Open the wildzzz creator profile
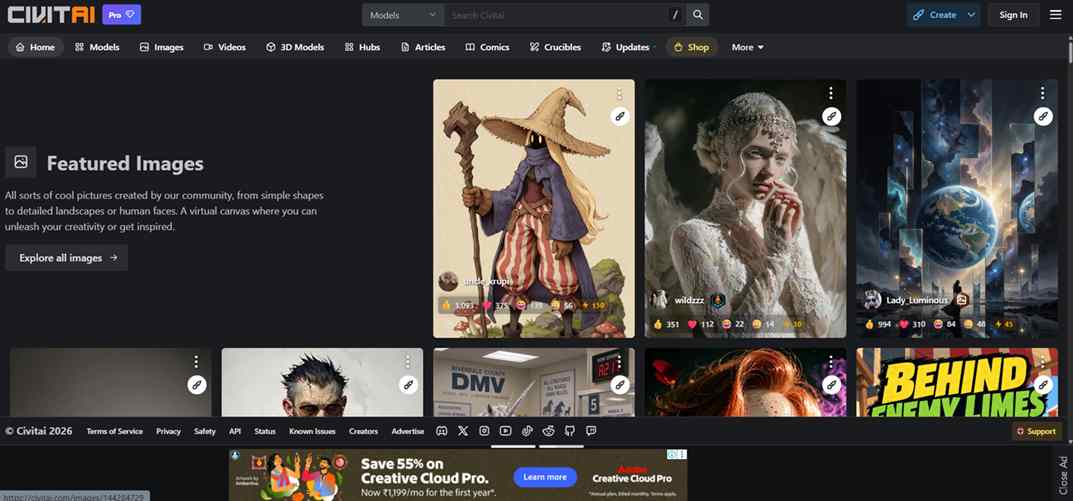The width and height of the screenshot is (1073, 501). pos(688,300)
